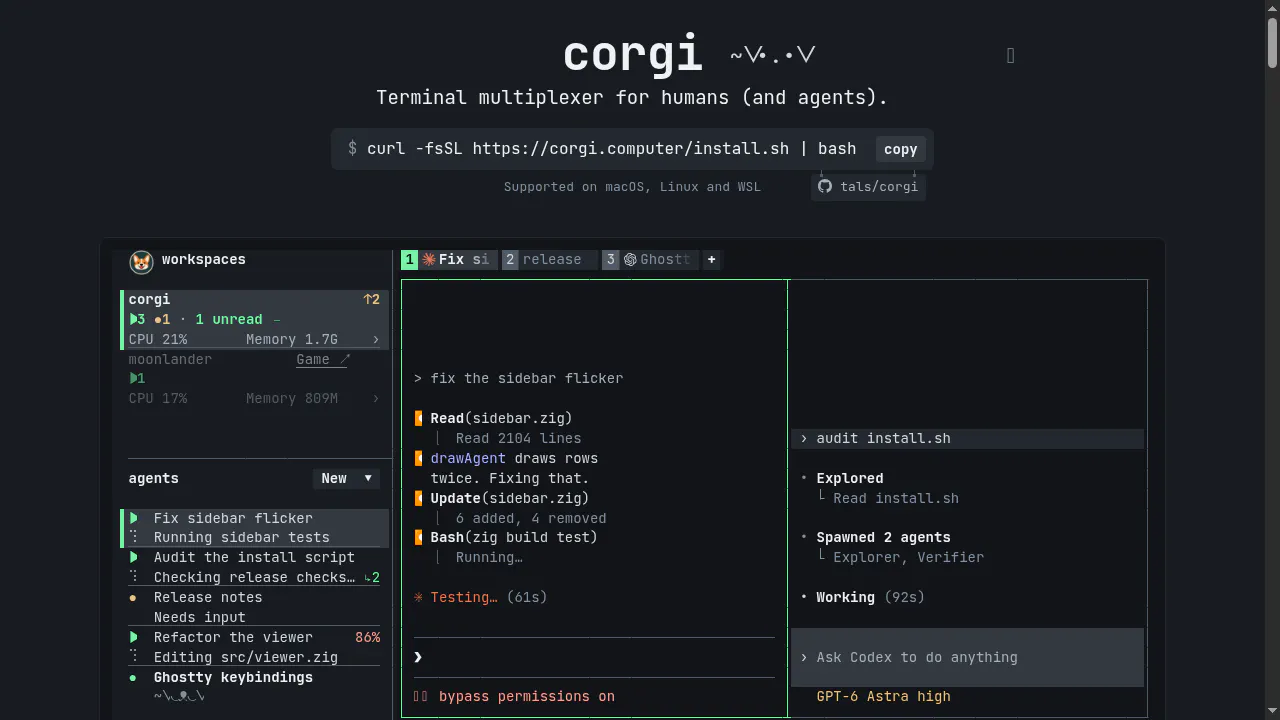Click the orange dot beside Release notes

(133, 597)
